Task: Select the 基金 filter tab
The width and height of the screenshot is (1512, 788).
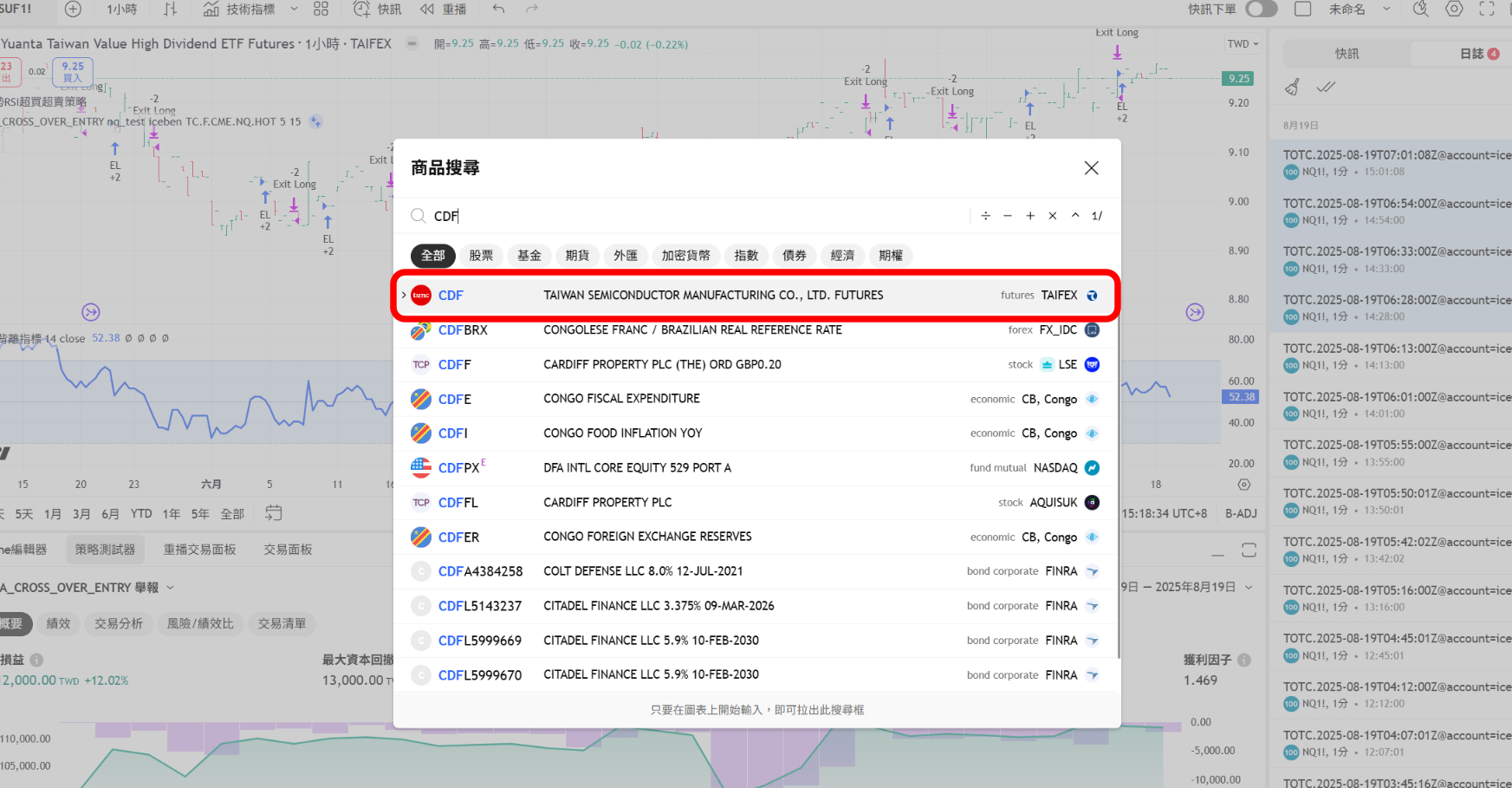Action: pos(529,256)
